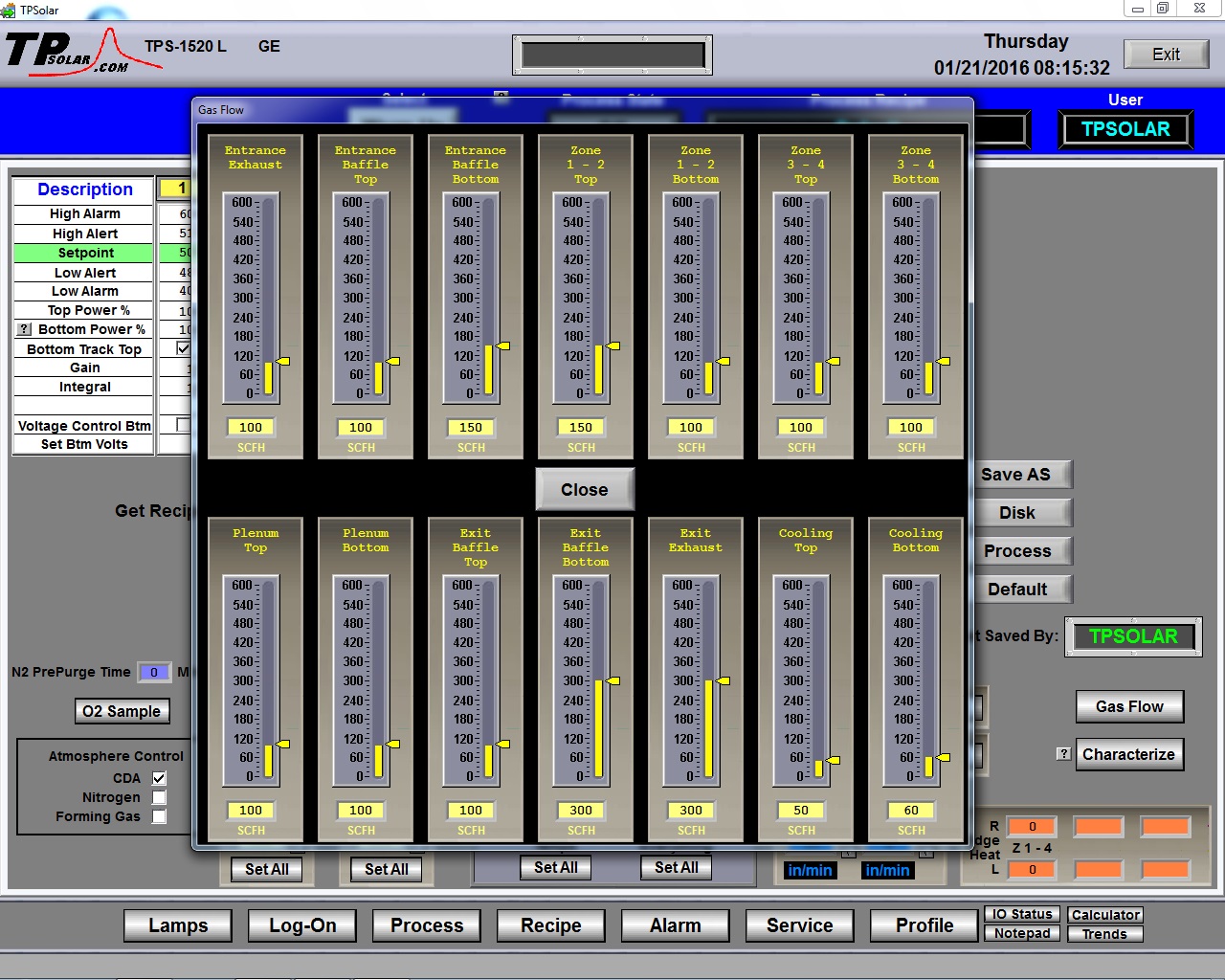Click the help icon beside Characterize
This screenshot has width=1225, height=980.
tap(1063, 753)
